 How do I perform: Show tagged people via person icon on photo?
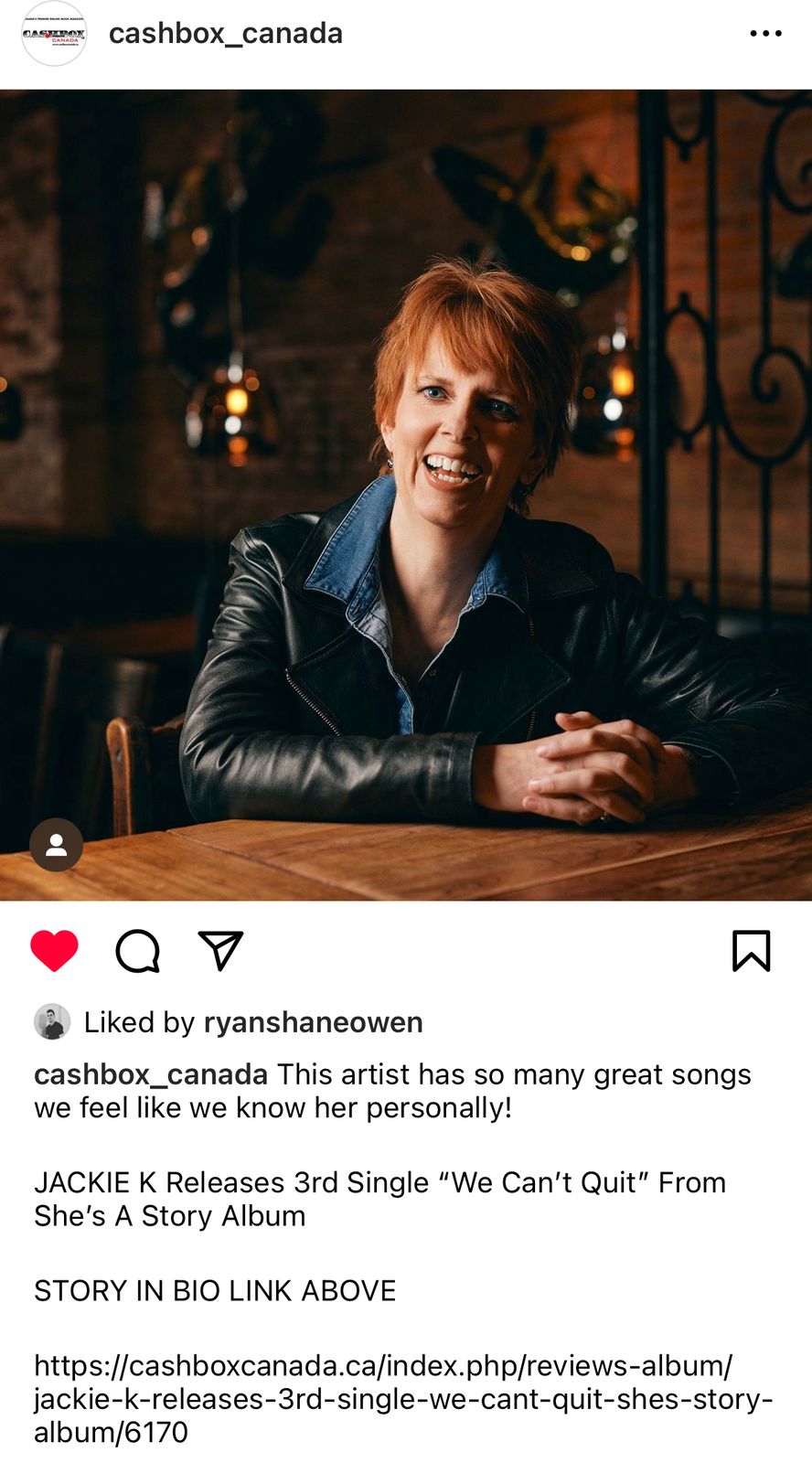pyautogui.click(x=57, y=845)
